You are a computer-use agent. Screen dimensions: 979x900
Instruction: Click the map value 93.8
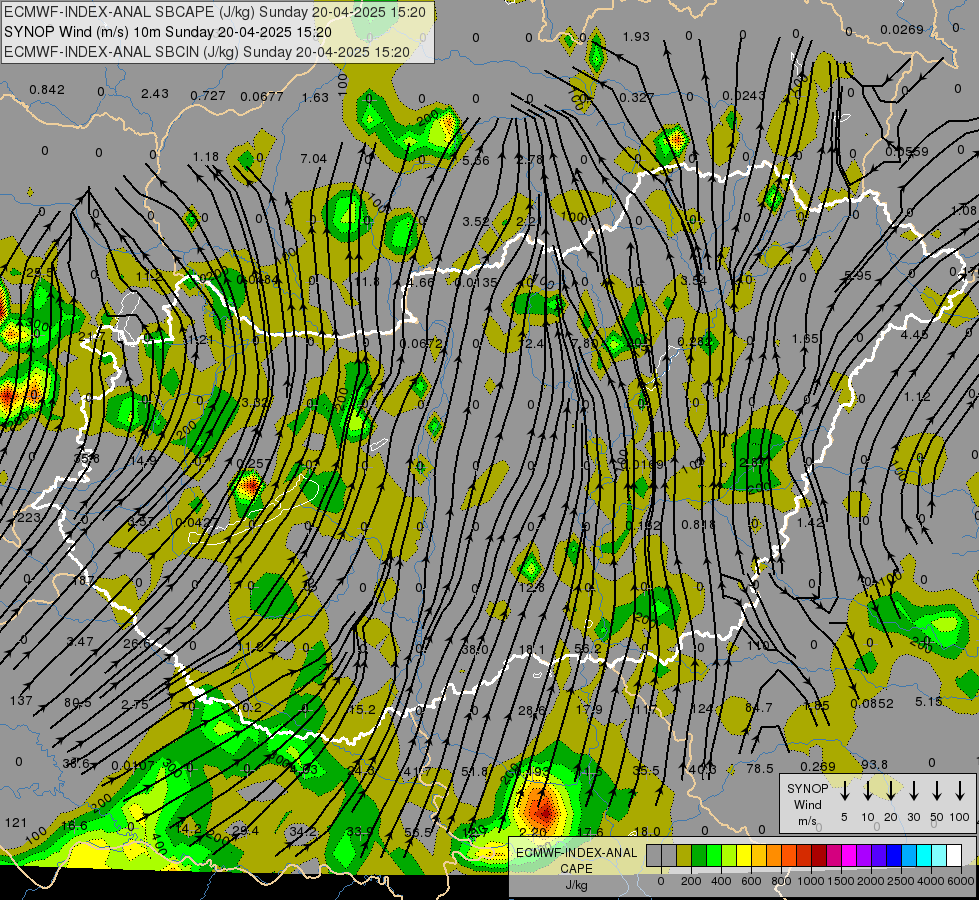pyautogui.click(x=874, y=765)
